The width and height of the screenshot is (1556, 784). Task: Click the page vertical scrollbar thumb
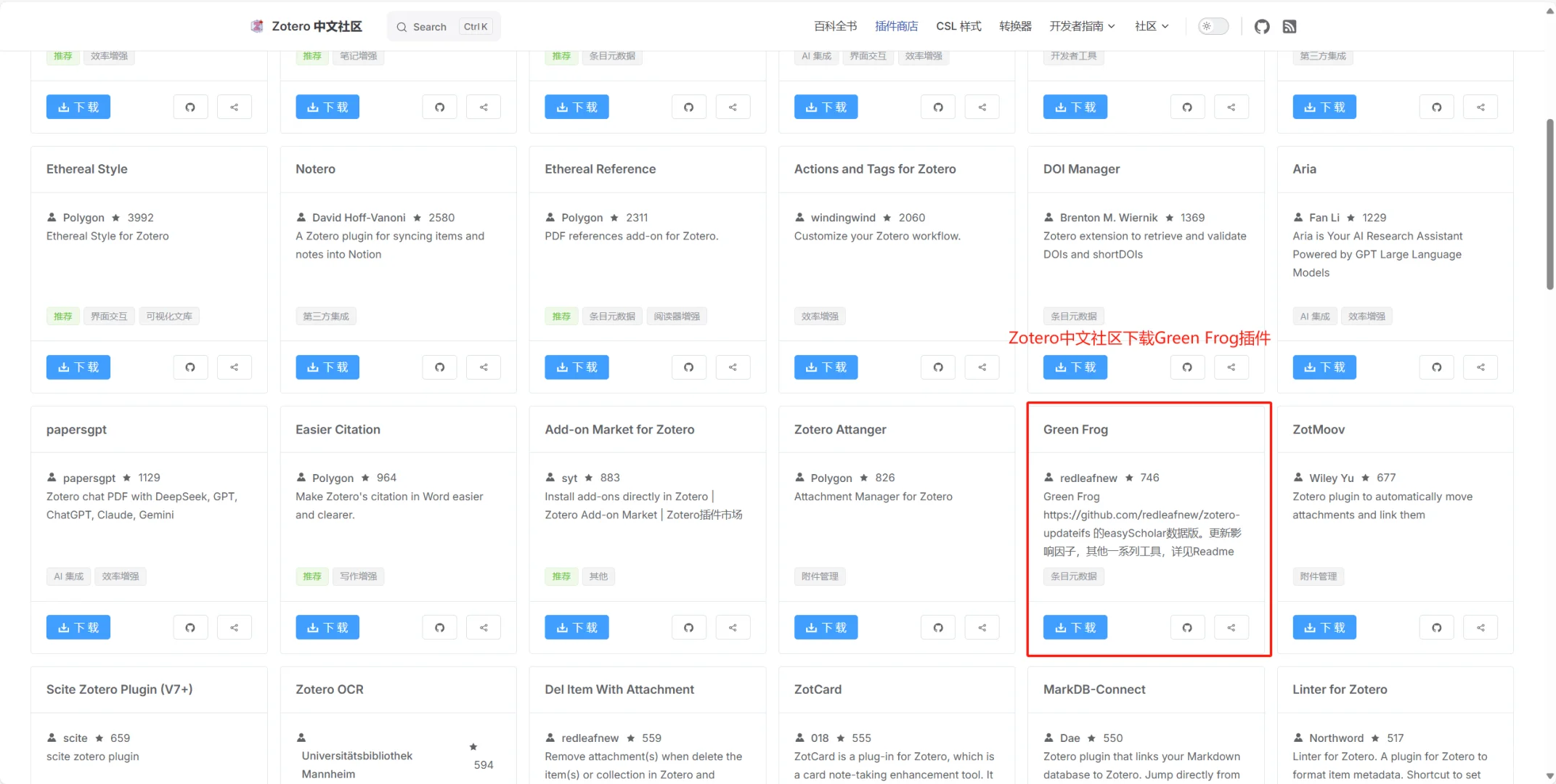point(1549,203)
